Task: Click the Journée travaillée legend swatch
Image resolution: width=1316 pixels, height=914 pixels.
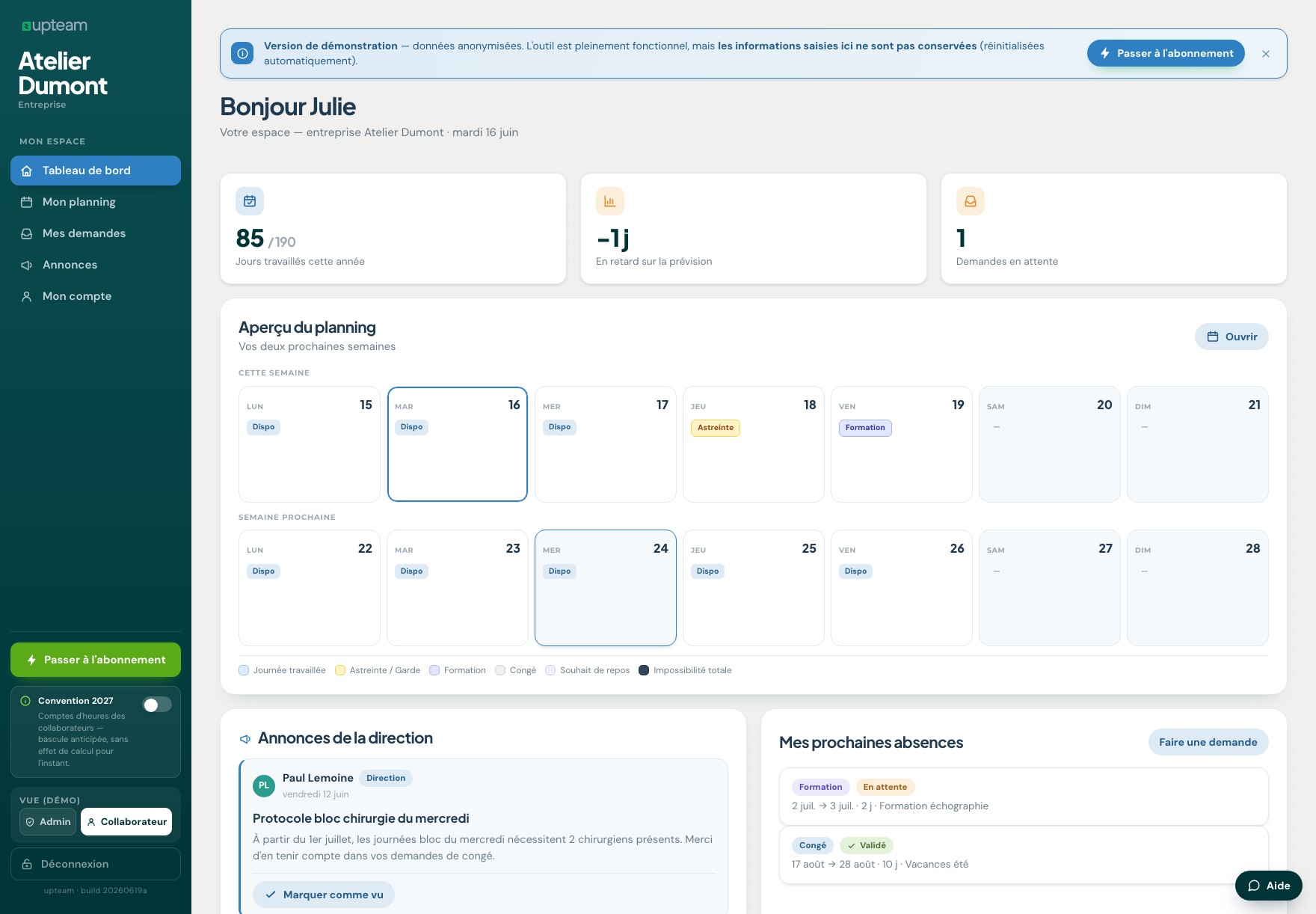Action: click(244, 670)
